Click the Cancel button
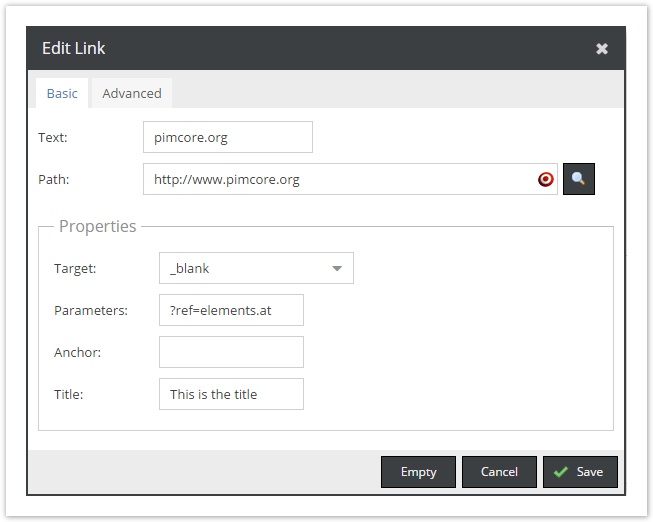Viewport: 653px width, 522px height. (x=499, y=472)
